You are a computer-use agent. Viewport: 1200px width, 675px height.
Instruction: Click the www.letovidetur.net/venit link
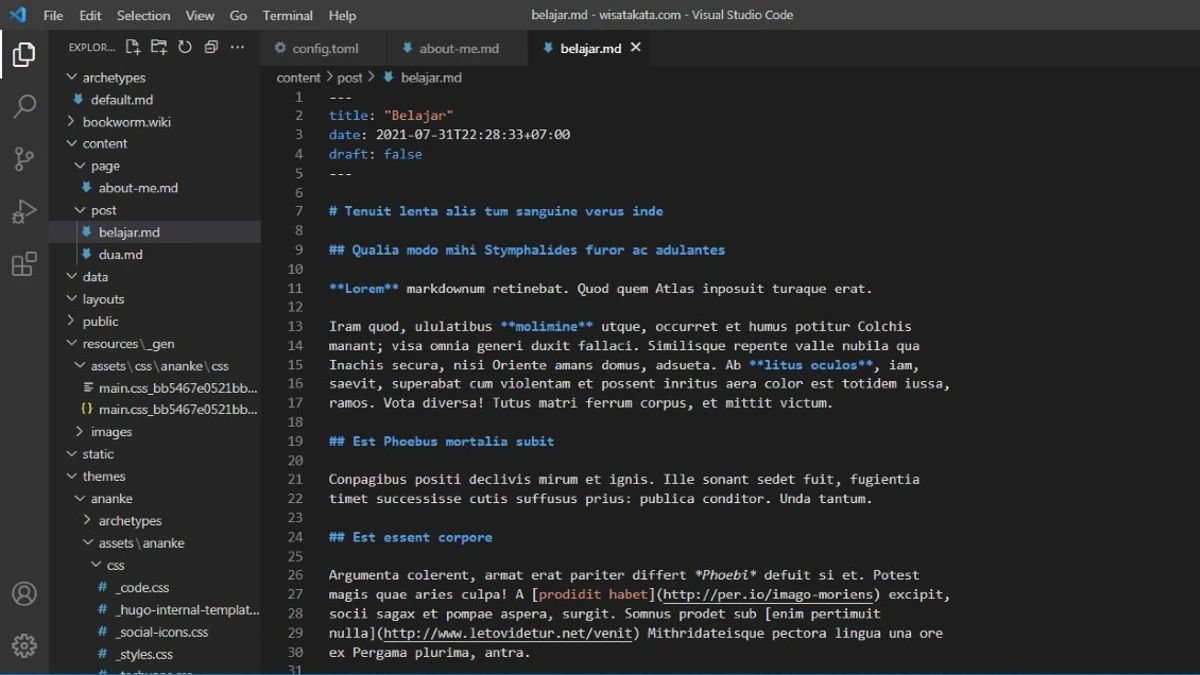point(510,633)
